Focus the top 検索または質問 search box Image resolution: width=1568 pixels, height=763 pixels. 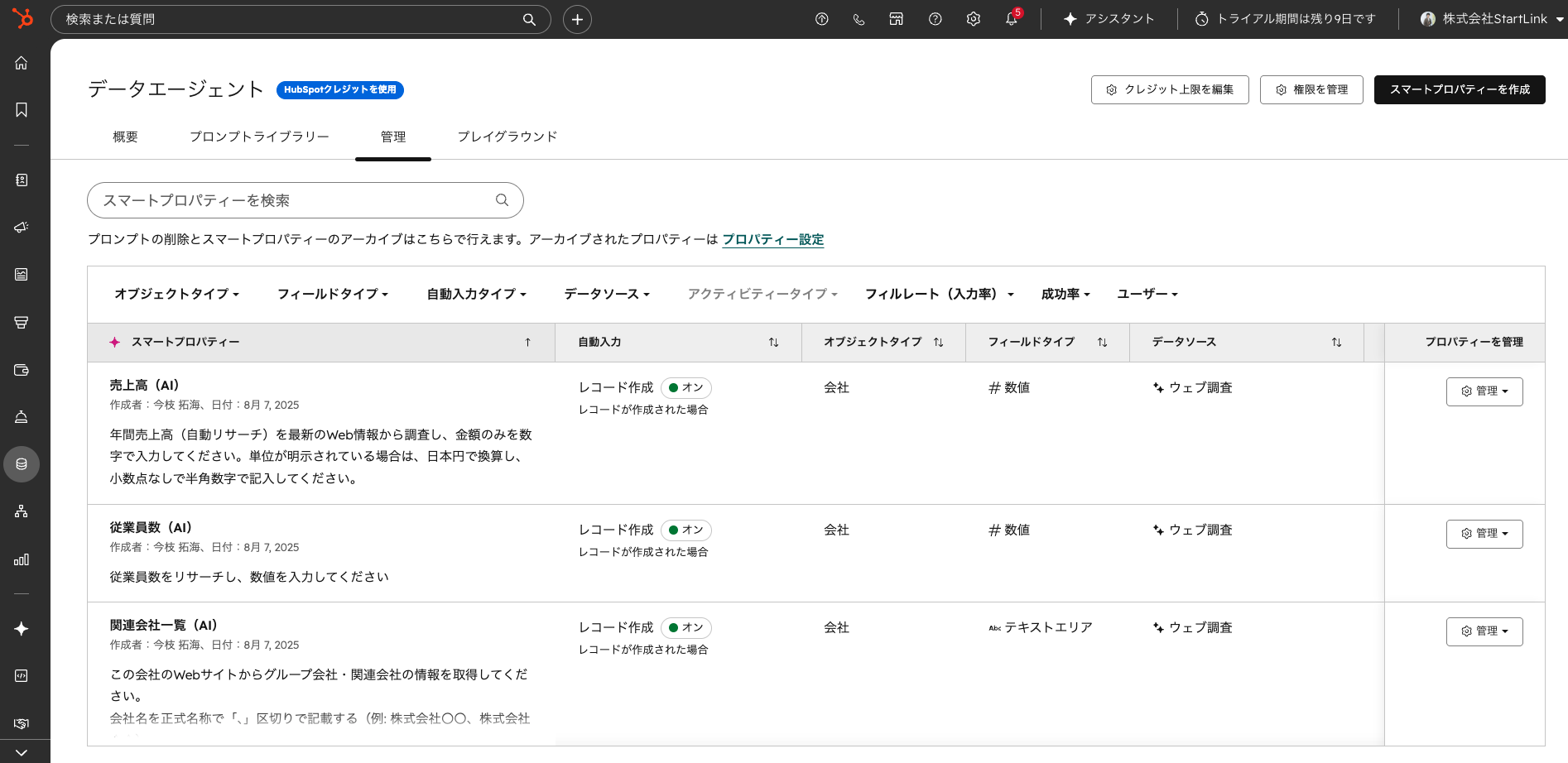point(301,19)
